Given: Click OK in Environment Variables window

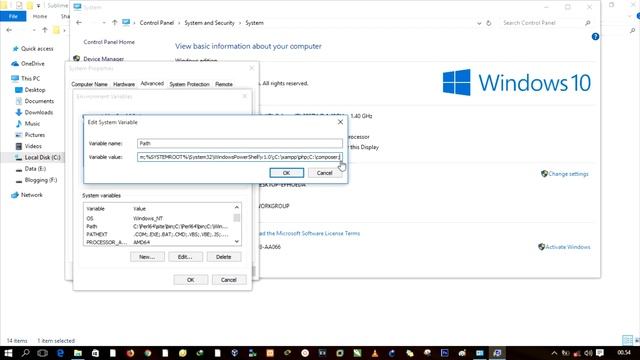Looking at the screenshot, I should [x=191, y=280].
